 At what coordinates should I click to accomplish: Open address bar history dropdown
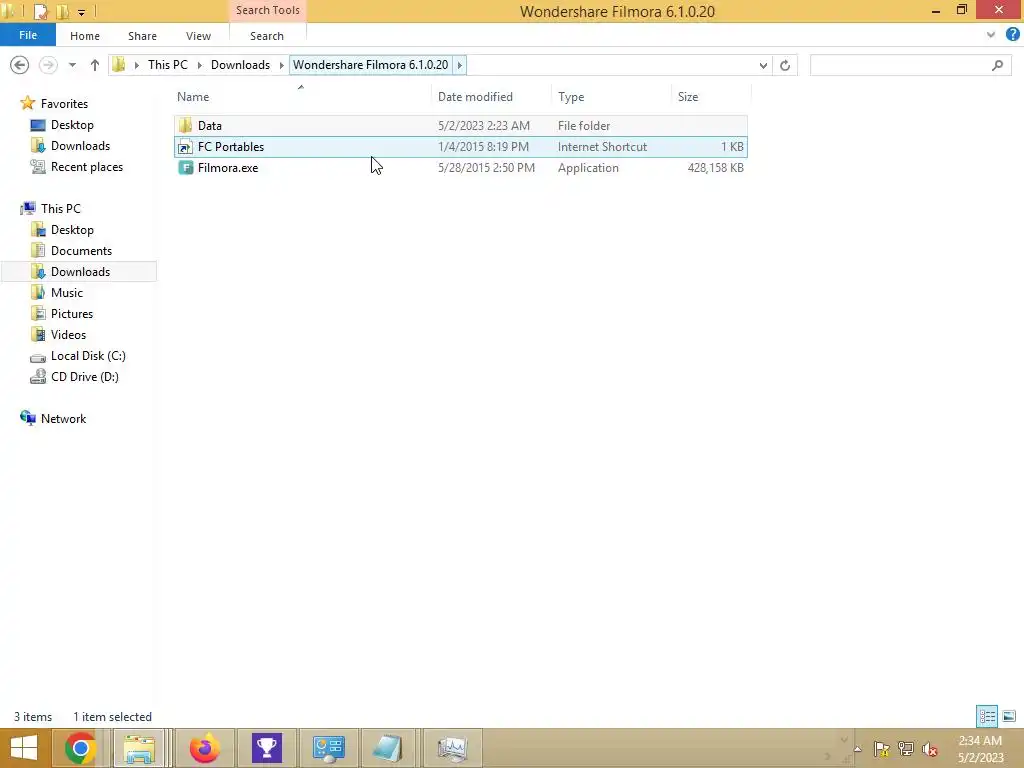[x=763, y=65]
